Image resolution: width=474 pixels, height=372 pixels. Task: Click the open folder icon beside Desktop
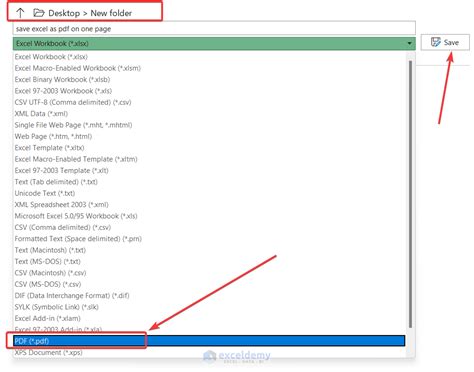[x=39, y=13]
